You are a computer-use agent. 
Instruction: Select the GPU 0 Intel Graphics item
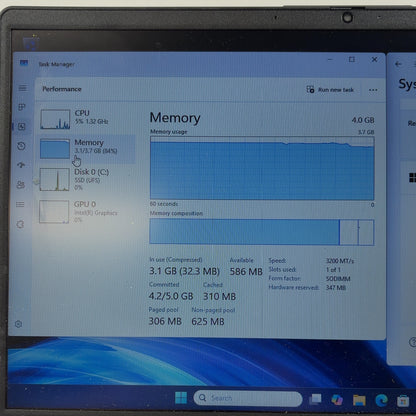point(87,211)
